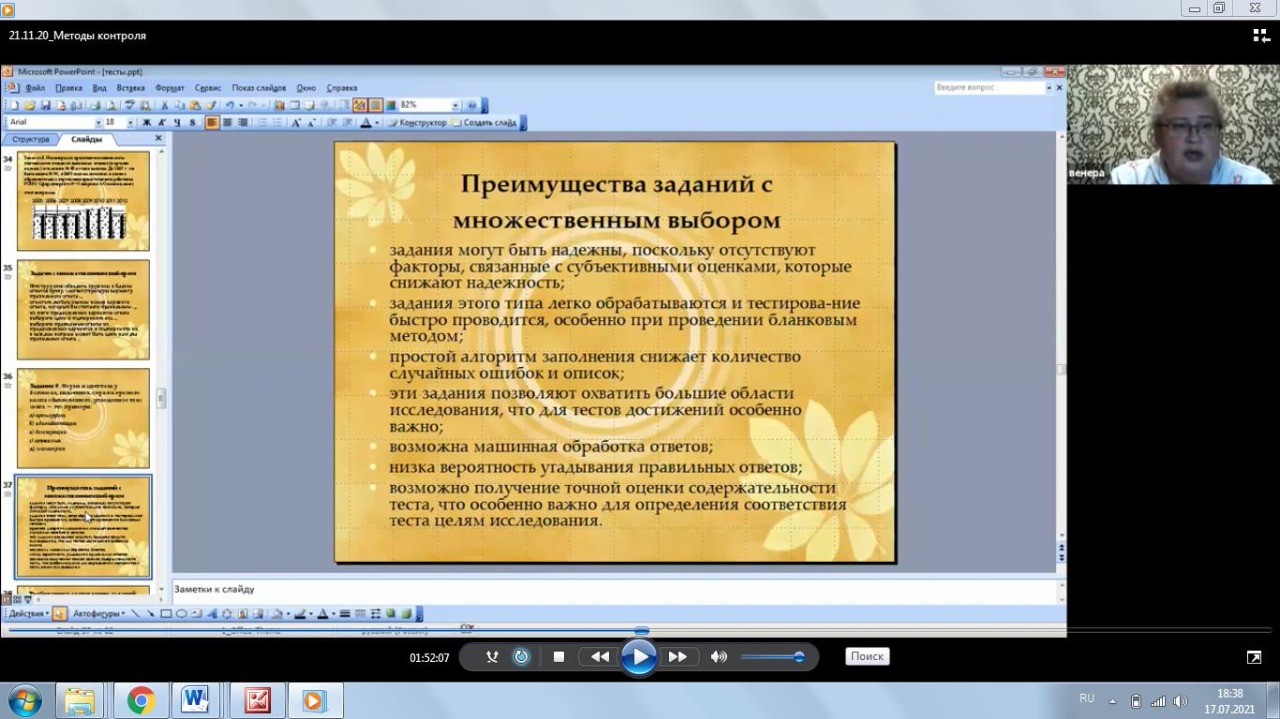Select slide 35 thumbnail in the panel
The height and width of the screenshot is (719, 1280).
click(x=83, y=310)
